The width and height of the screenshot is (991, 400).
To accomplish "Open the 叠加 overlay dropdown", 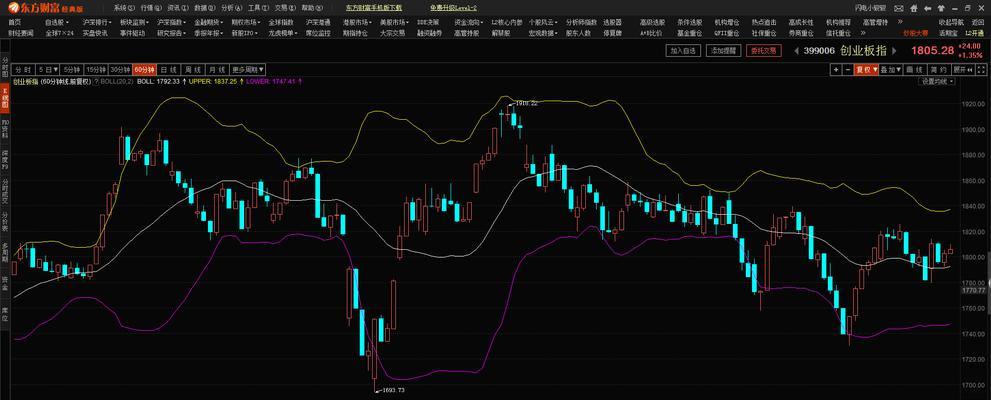I will (891, 70).
